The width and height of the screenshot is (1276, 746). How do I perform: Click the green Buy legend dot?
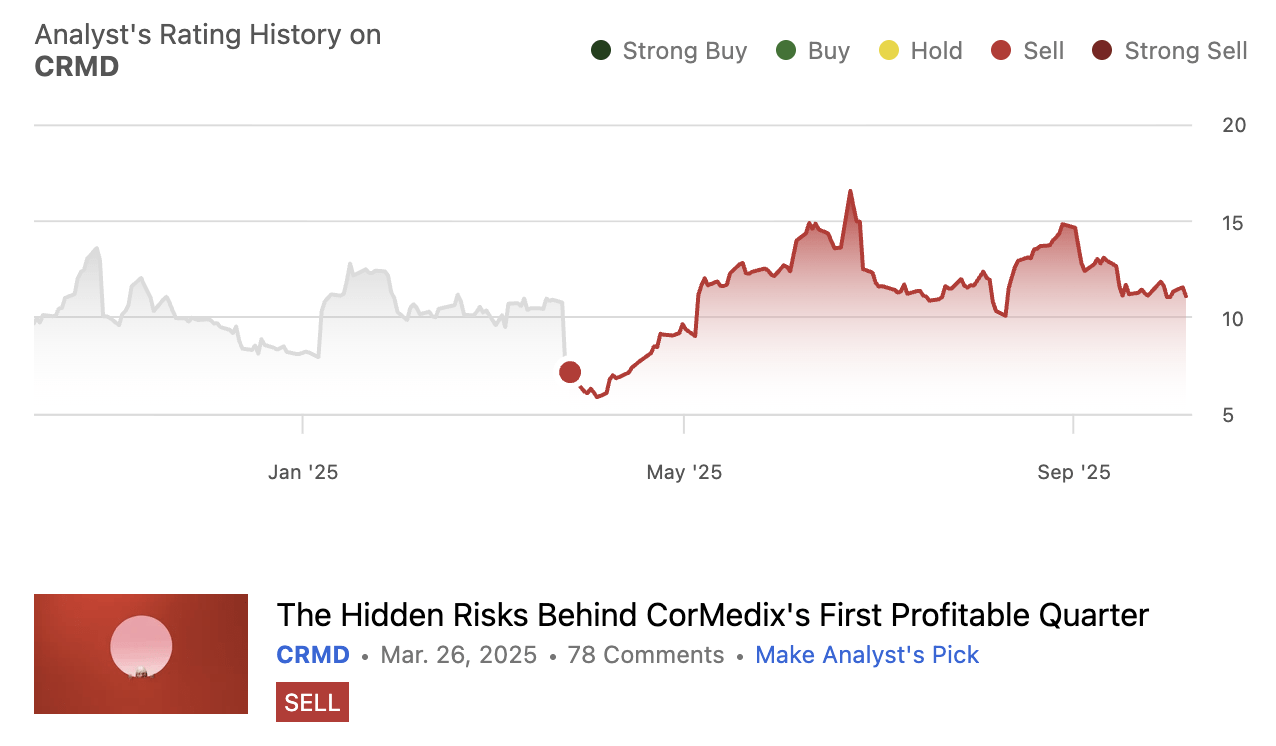(786, 51)
